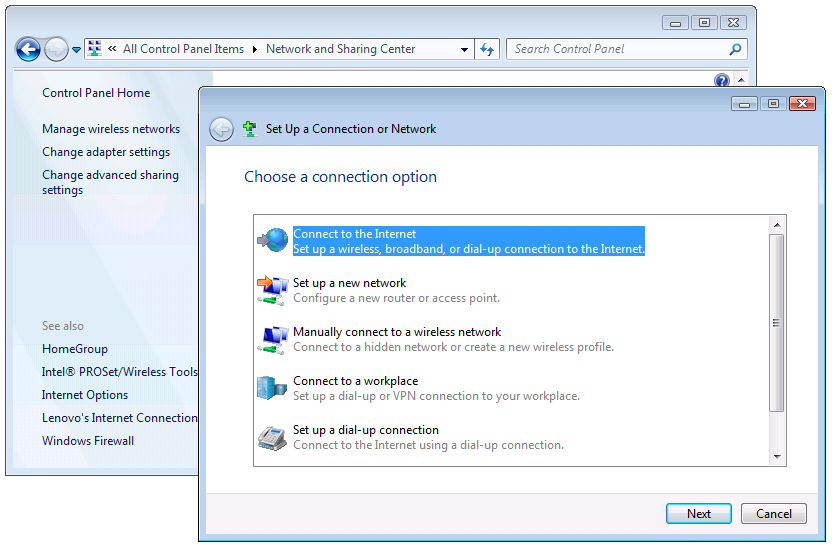The height and width of the screenshot is (549, 832).
Task: Open Change adapter settings
Action: [x=106, y=152]
